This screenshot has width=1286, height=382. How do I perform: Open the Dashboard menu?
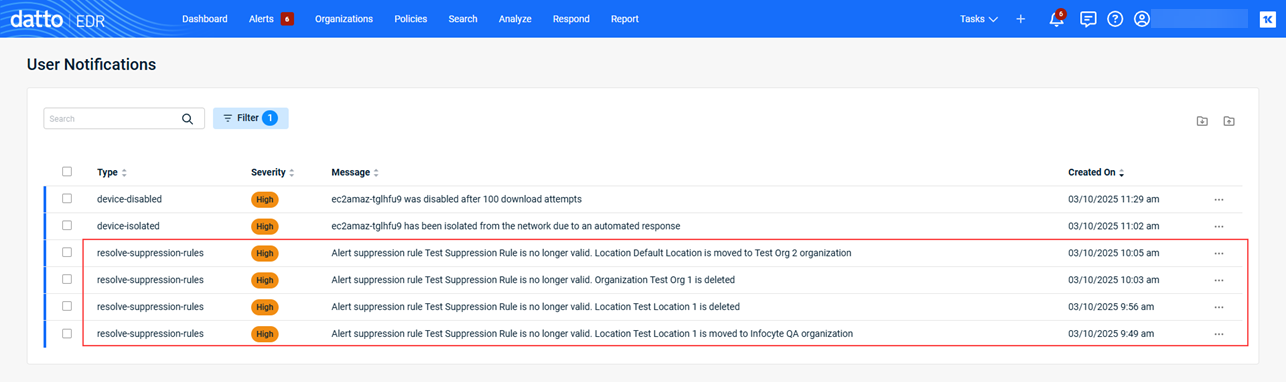pyautogui.click(x=204, y=19)
